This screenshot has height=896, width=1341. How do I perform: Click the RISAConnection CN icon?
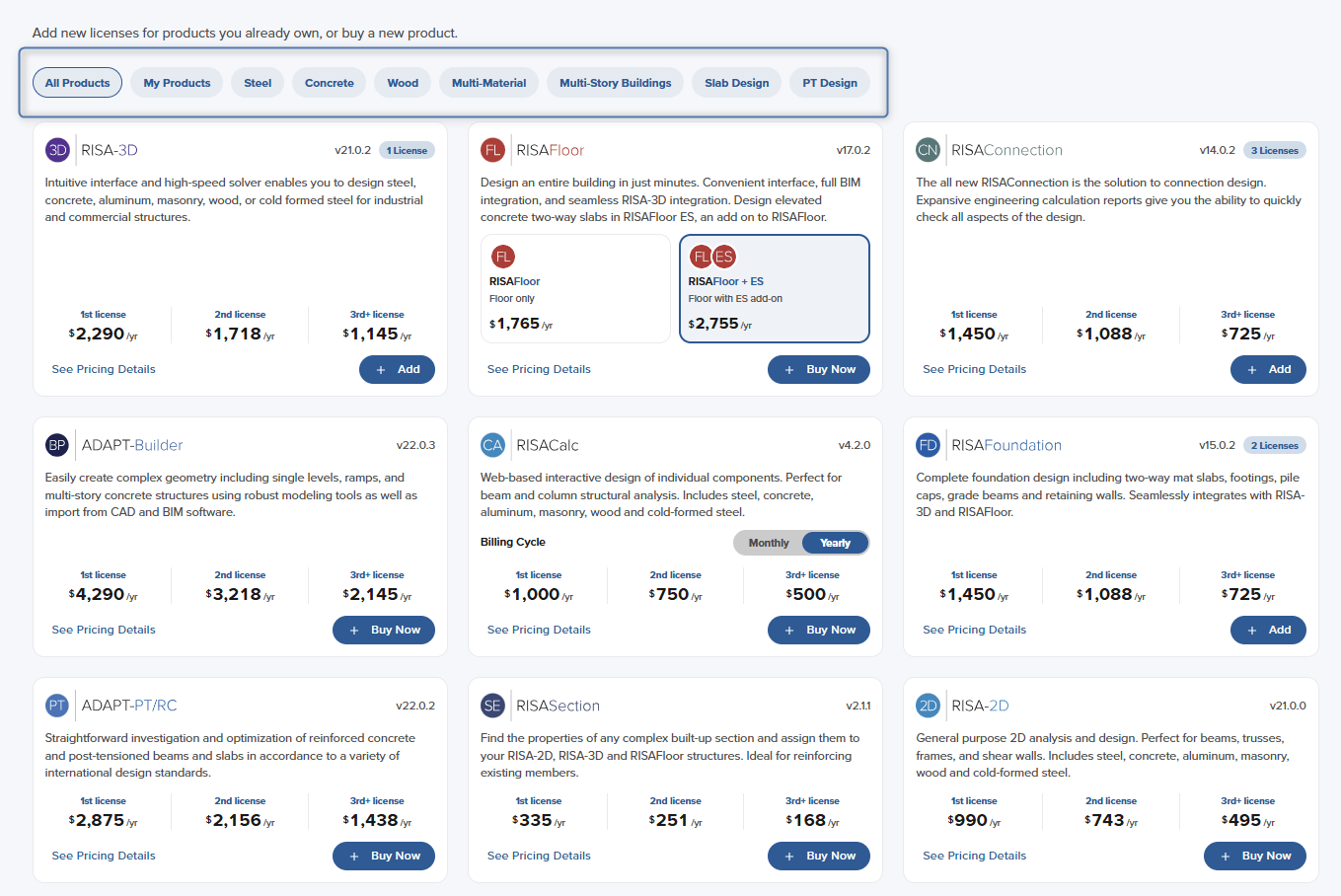928,150
